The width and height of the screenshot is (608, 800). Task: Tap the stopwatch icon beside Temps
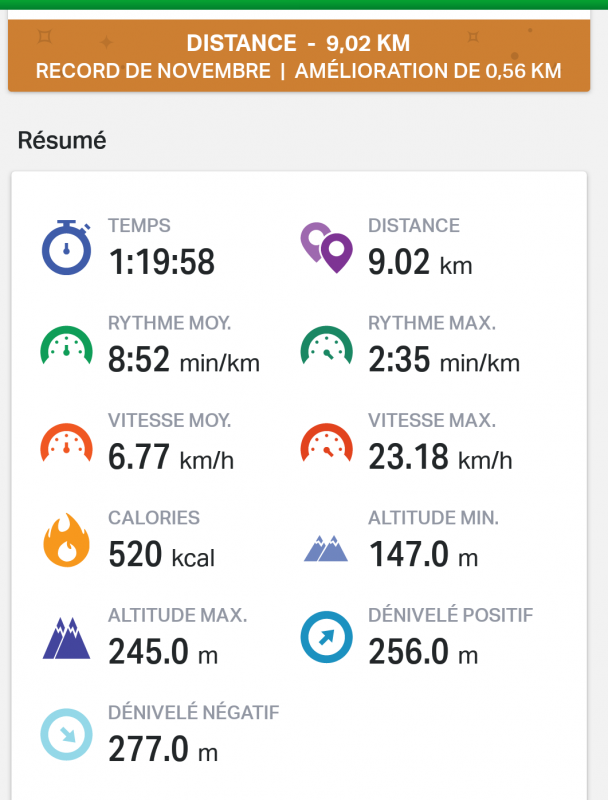click(x=66, y=247)
